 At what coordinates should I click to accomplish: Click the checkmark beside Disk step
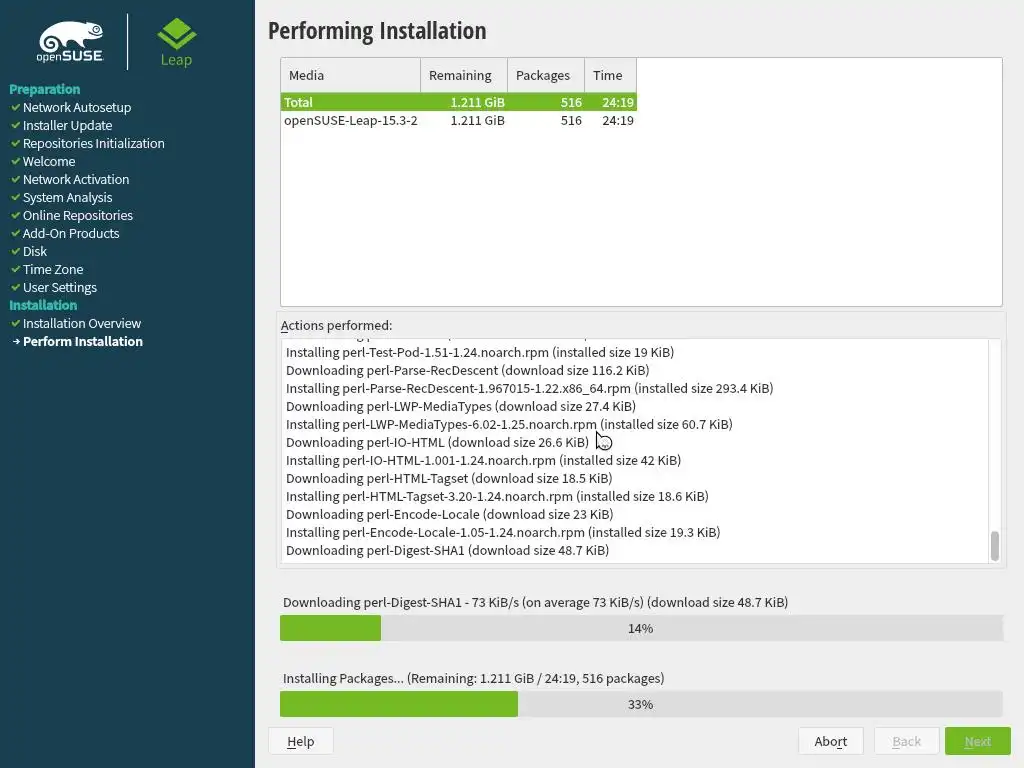(x=15, y=251)
